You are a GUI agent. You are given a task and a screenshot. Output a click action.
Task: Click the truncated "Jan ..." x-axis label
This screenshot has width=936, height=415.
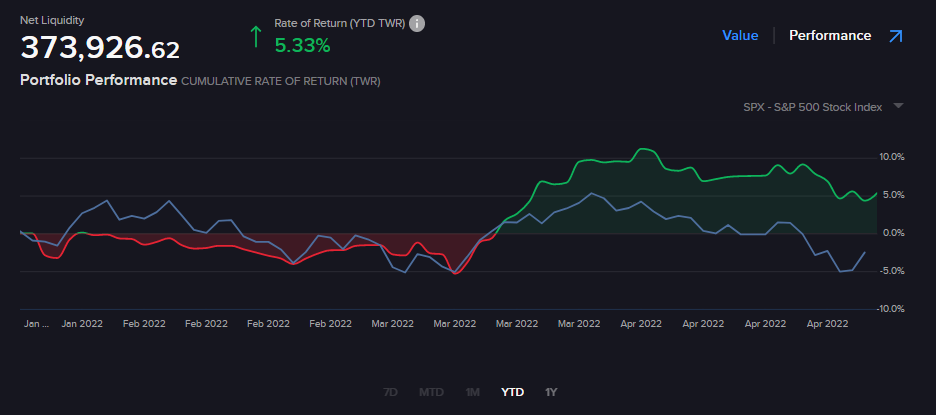[36, 323]
